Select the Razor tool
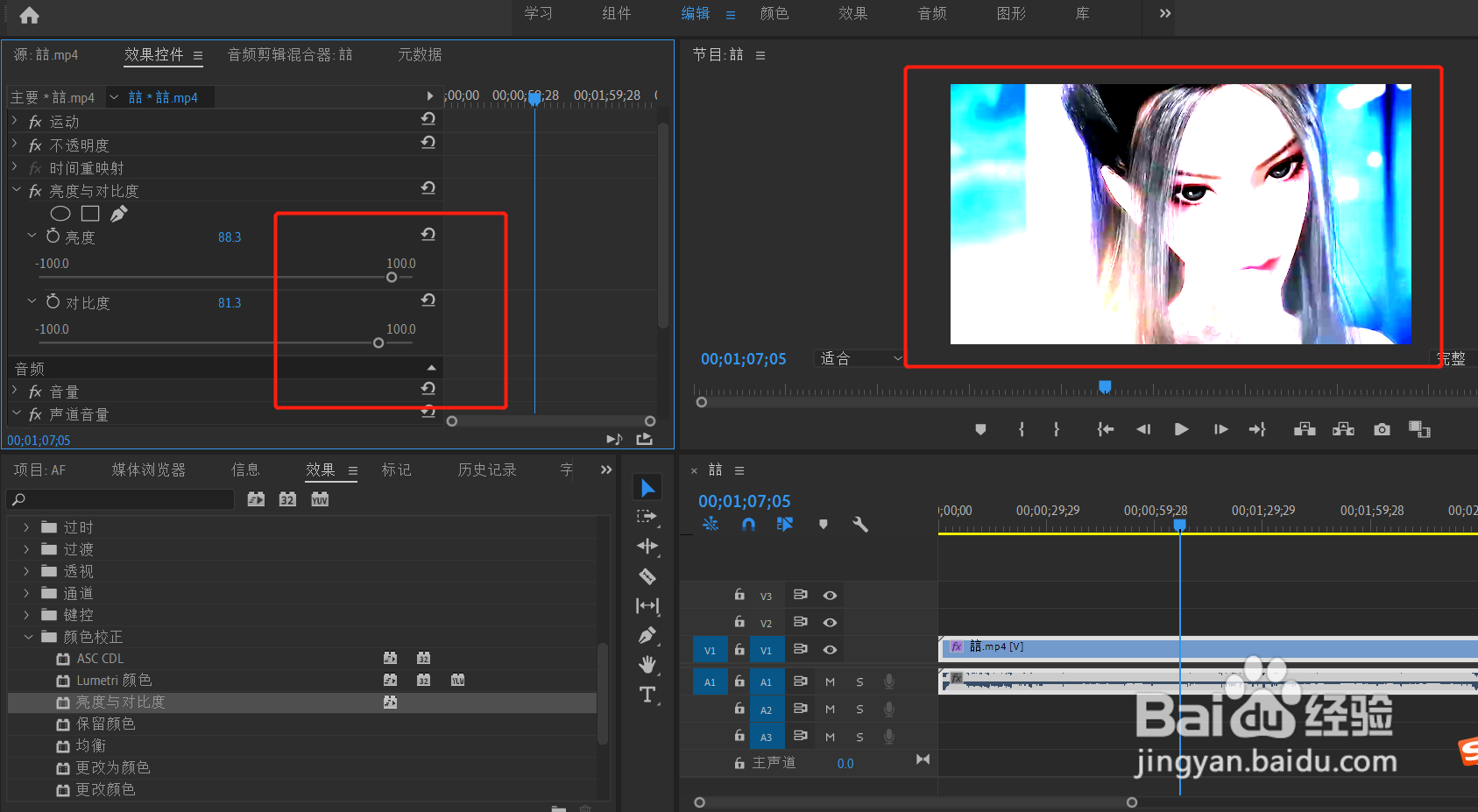 point(647,576)
